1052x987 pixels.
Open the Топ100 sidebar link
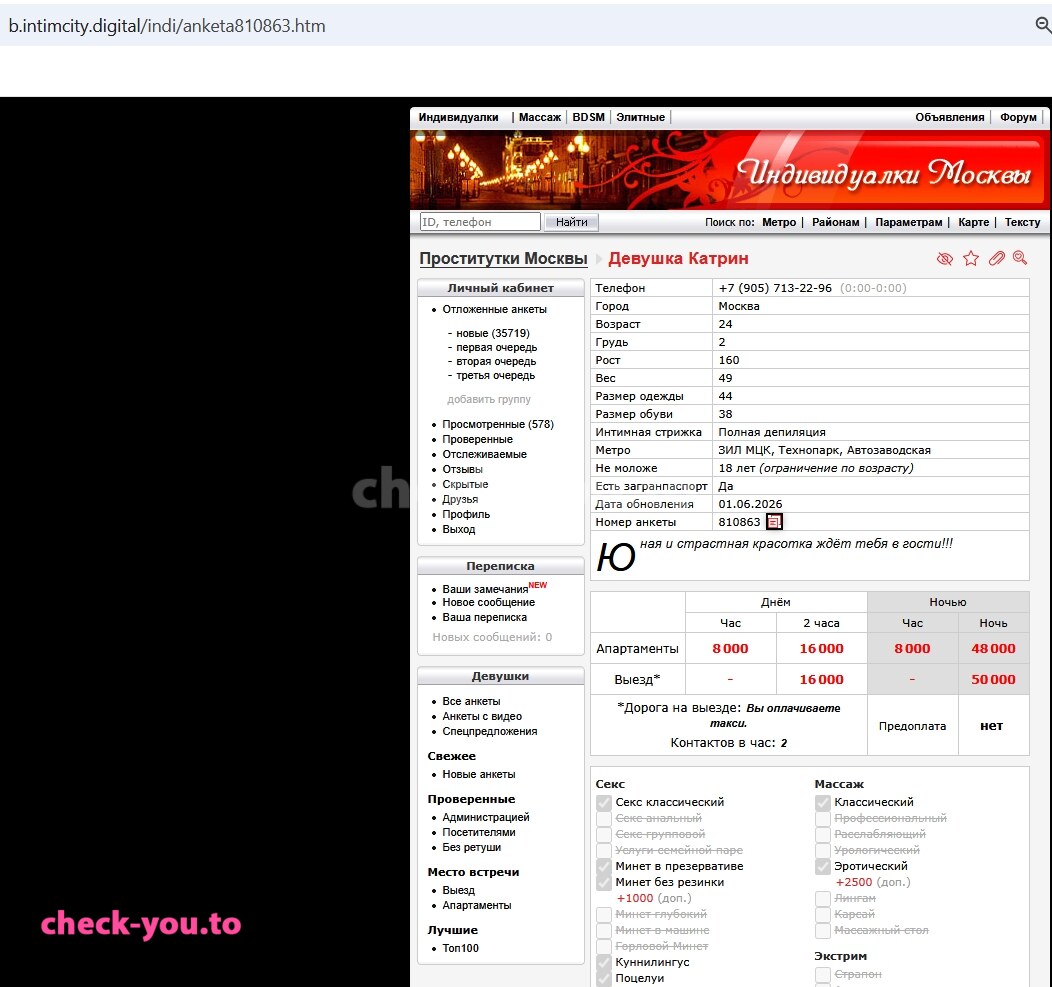pos(460,948)
